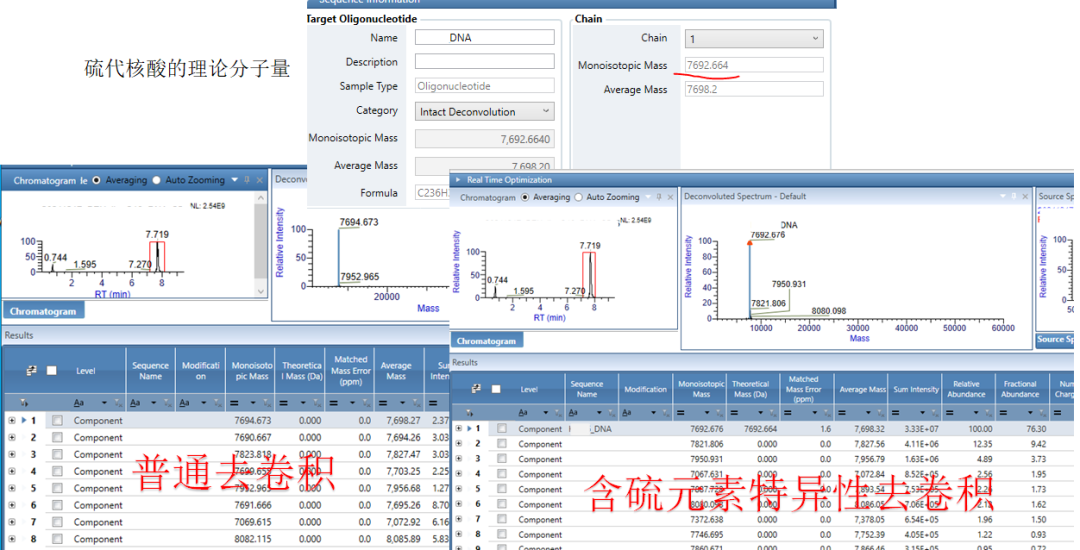
Task: Expand component row with mass 7692.676
Action: (459, 429)
